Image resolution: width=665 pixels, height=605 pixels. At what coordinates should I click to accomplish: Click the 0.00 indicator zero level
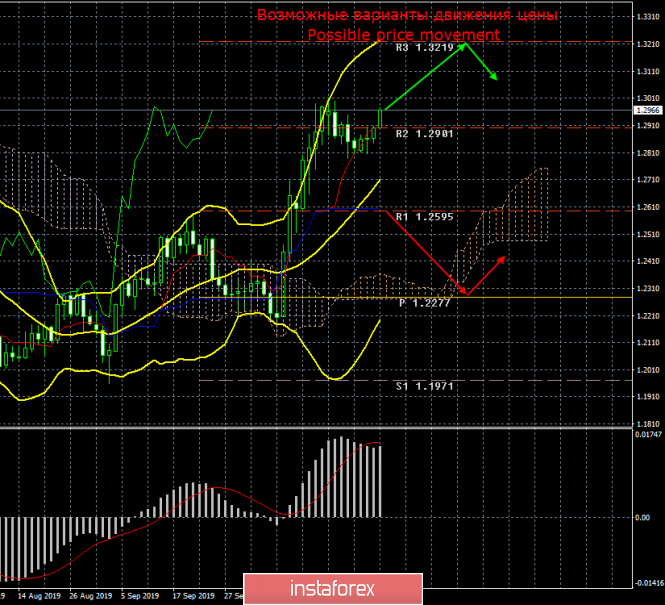tap(643, 518)
